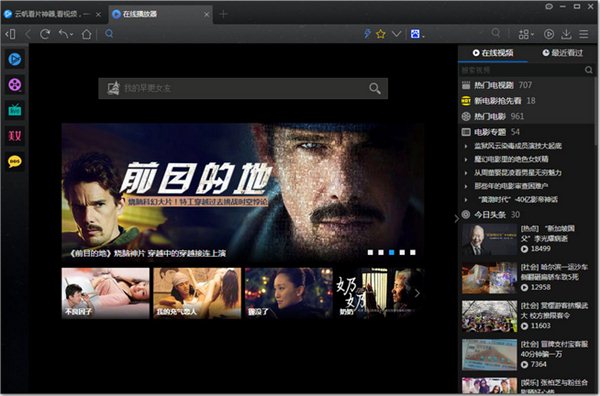Select the fourth carousel indicator dot

coord(402,253)
